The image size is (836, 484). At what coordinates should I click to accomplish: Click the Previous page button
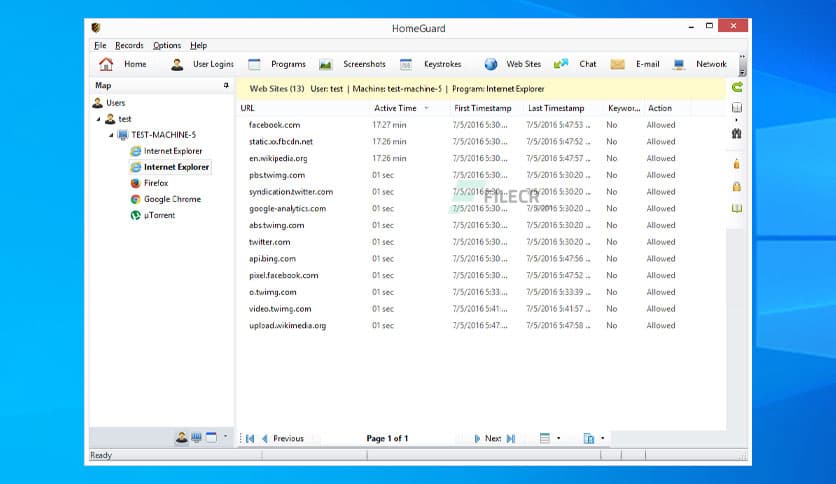pyautogui.click(x=283, y=439)
